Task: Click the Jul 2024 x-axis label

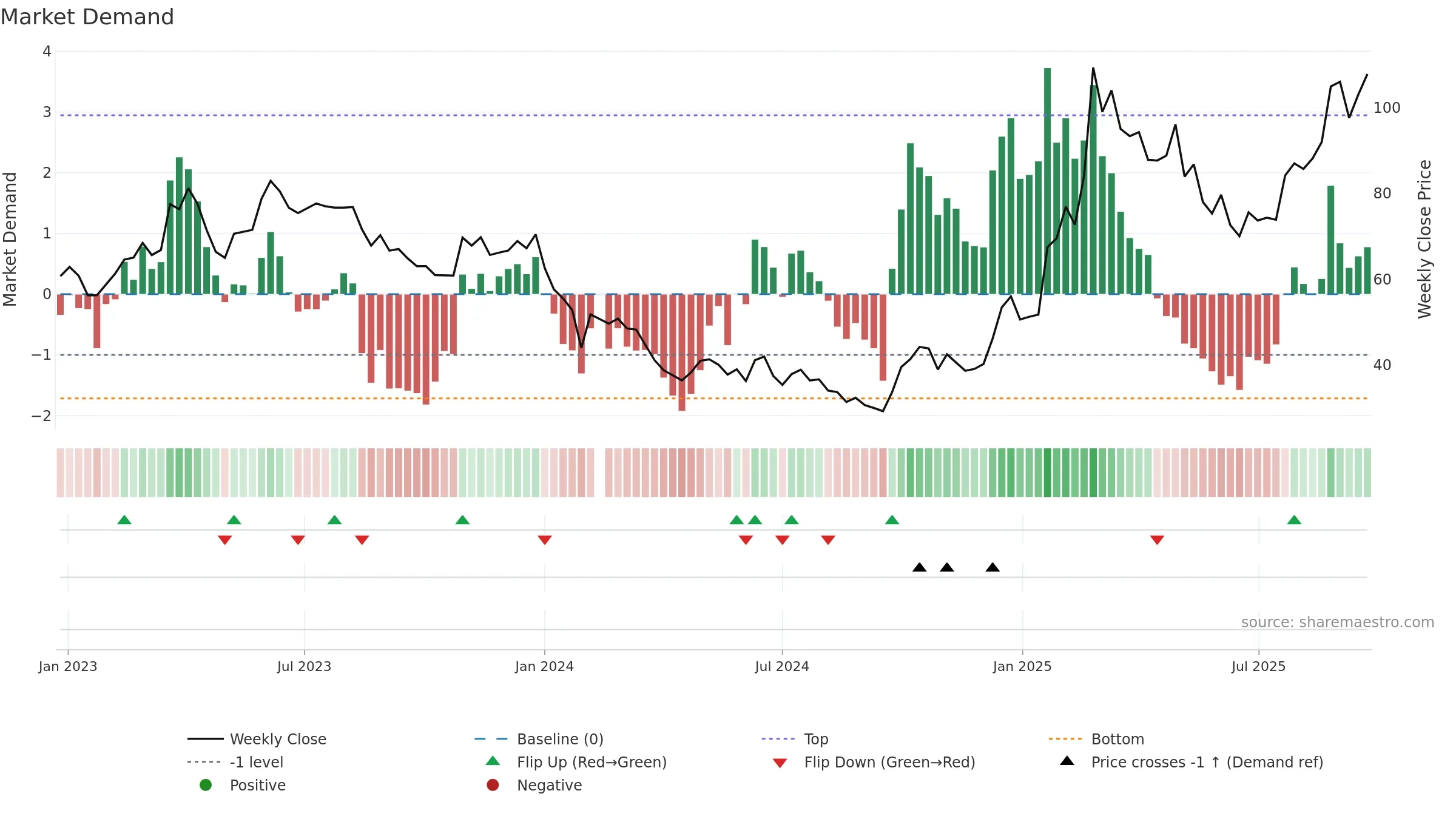Action: (782, 666)
